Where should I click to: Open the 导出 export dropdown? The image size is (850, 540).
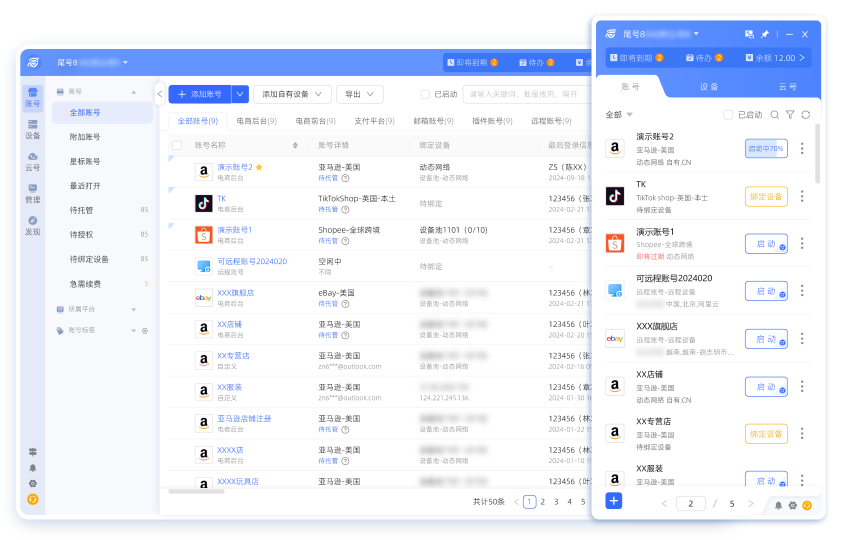[359, 94]
